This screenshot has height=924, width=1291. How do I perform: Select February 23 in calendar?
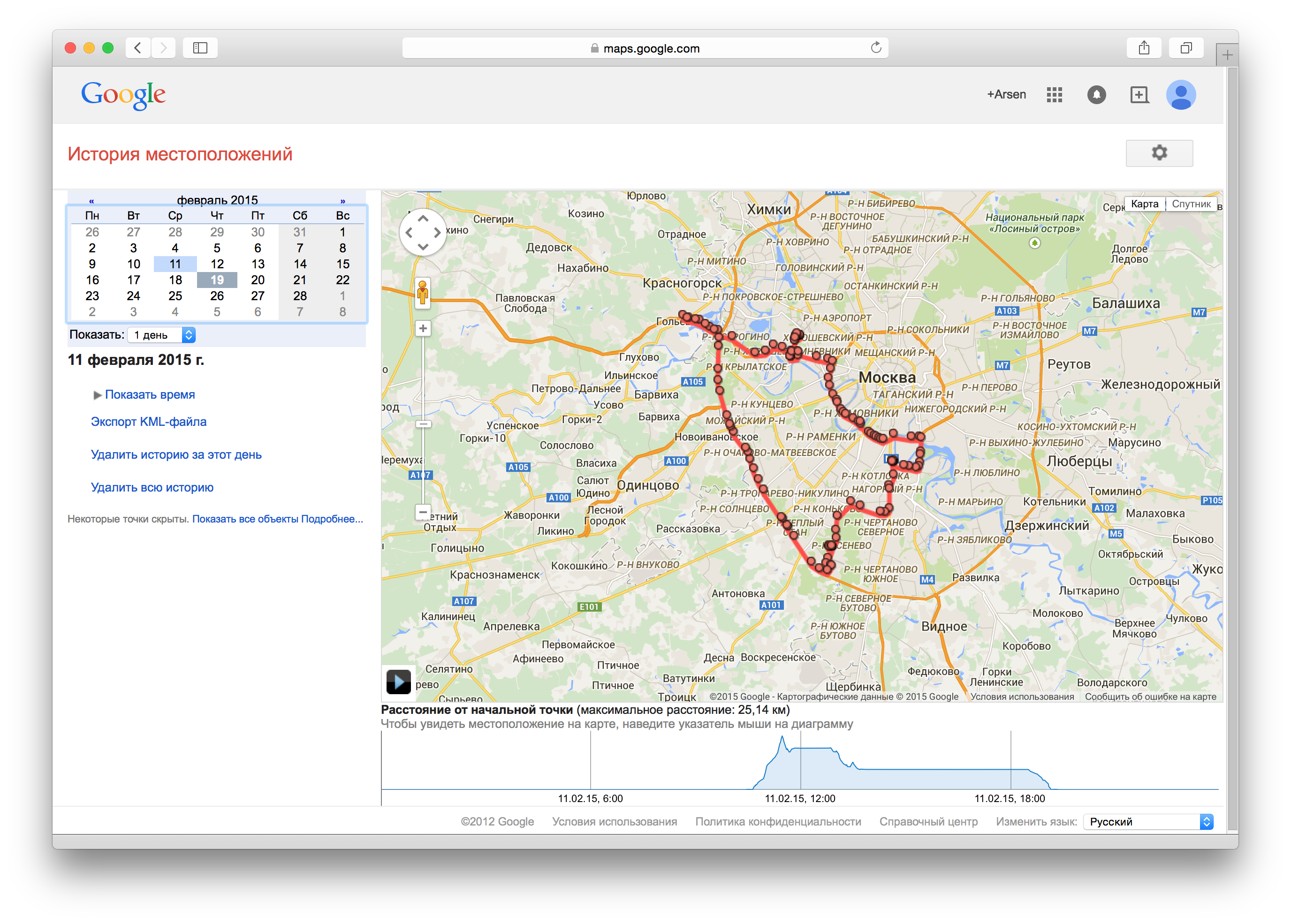92,296
